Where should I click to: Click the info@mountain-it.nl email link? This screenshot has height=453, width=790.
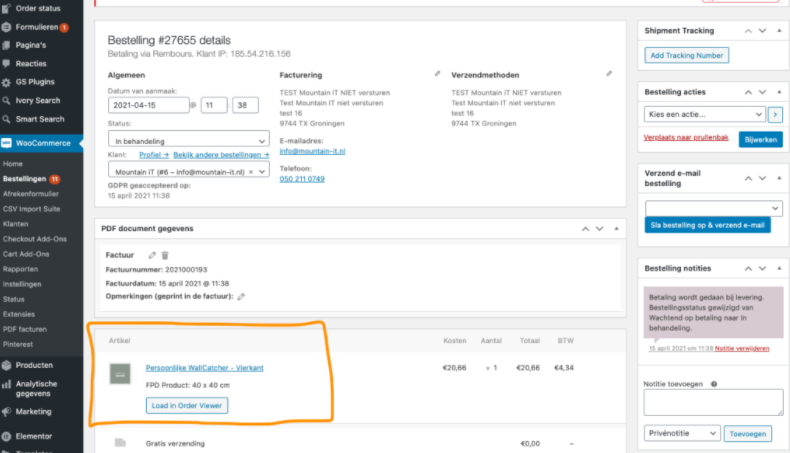pyautogui.click(x=312, y=151)
